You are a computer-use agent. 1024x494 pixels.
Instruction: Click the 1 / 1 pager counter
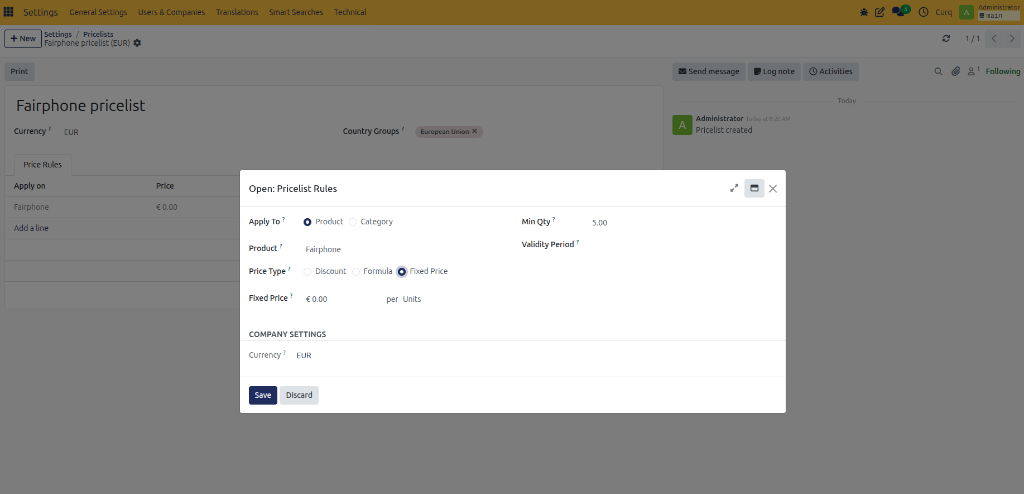972,39
